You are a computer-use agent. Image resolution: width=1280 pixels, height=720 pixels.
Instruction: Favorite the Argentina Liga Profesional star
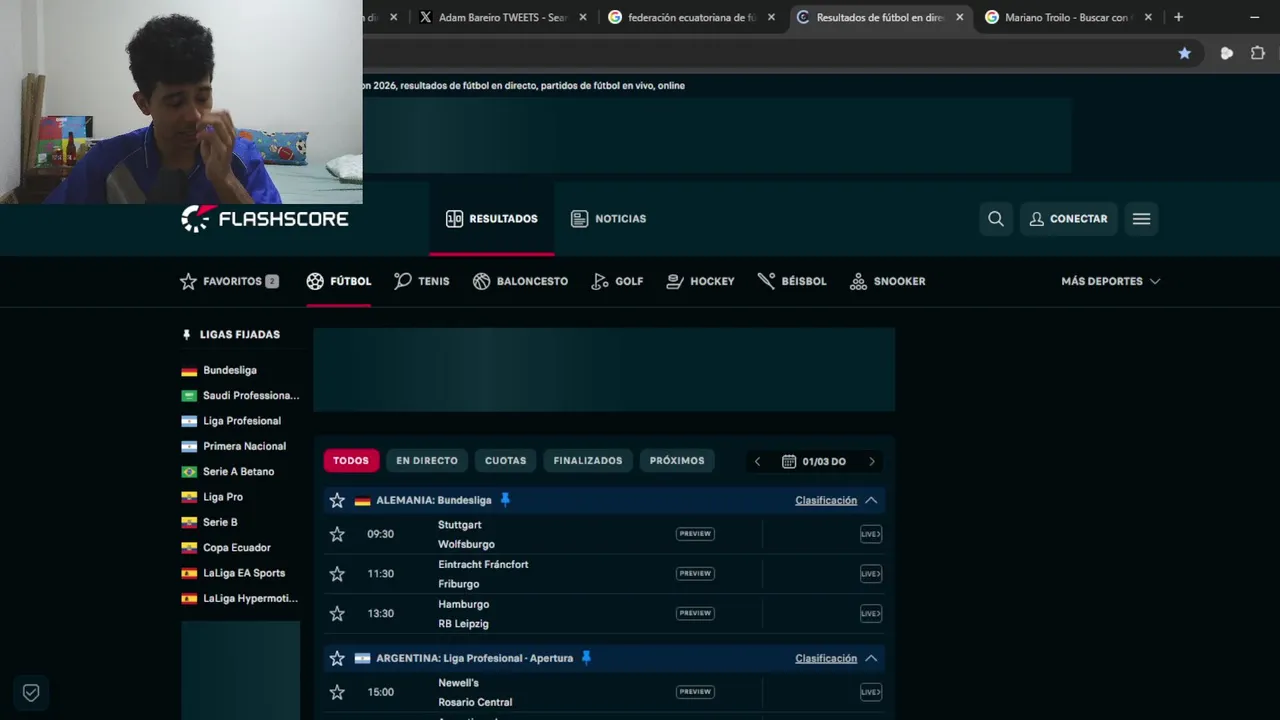[x=337, y=658]
